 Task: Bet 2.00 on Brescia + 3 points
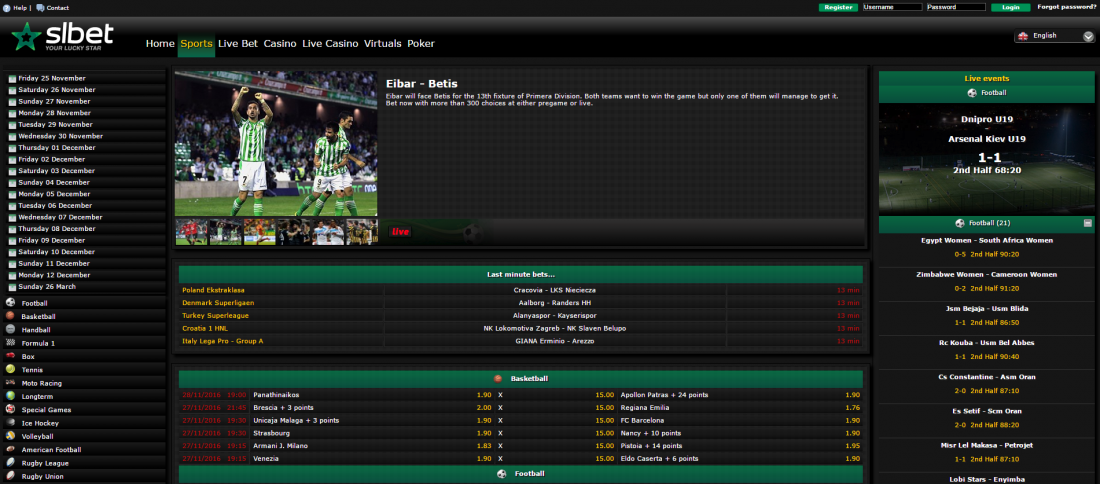tap(483, 408)
